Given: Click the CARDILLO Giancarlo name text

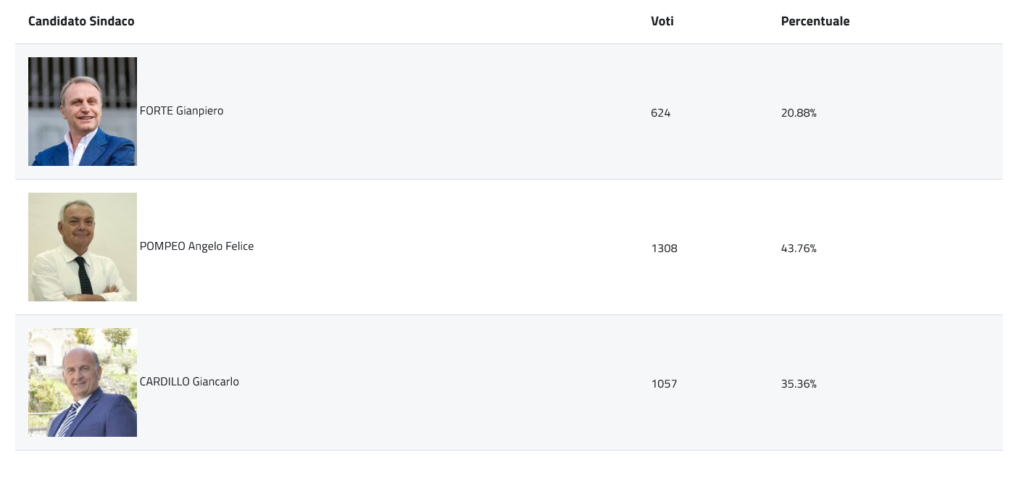Looking at the screenshot, I should tap(189, 382).
